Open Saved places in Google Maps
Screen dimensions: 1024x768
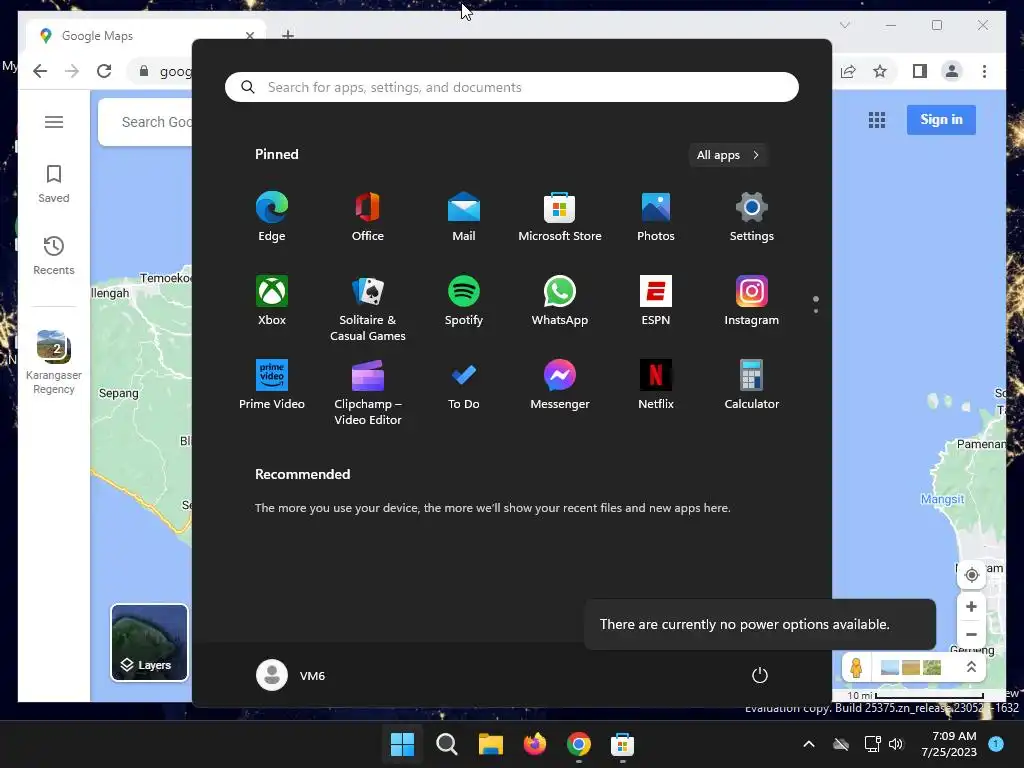pos(54,184)
